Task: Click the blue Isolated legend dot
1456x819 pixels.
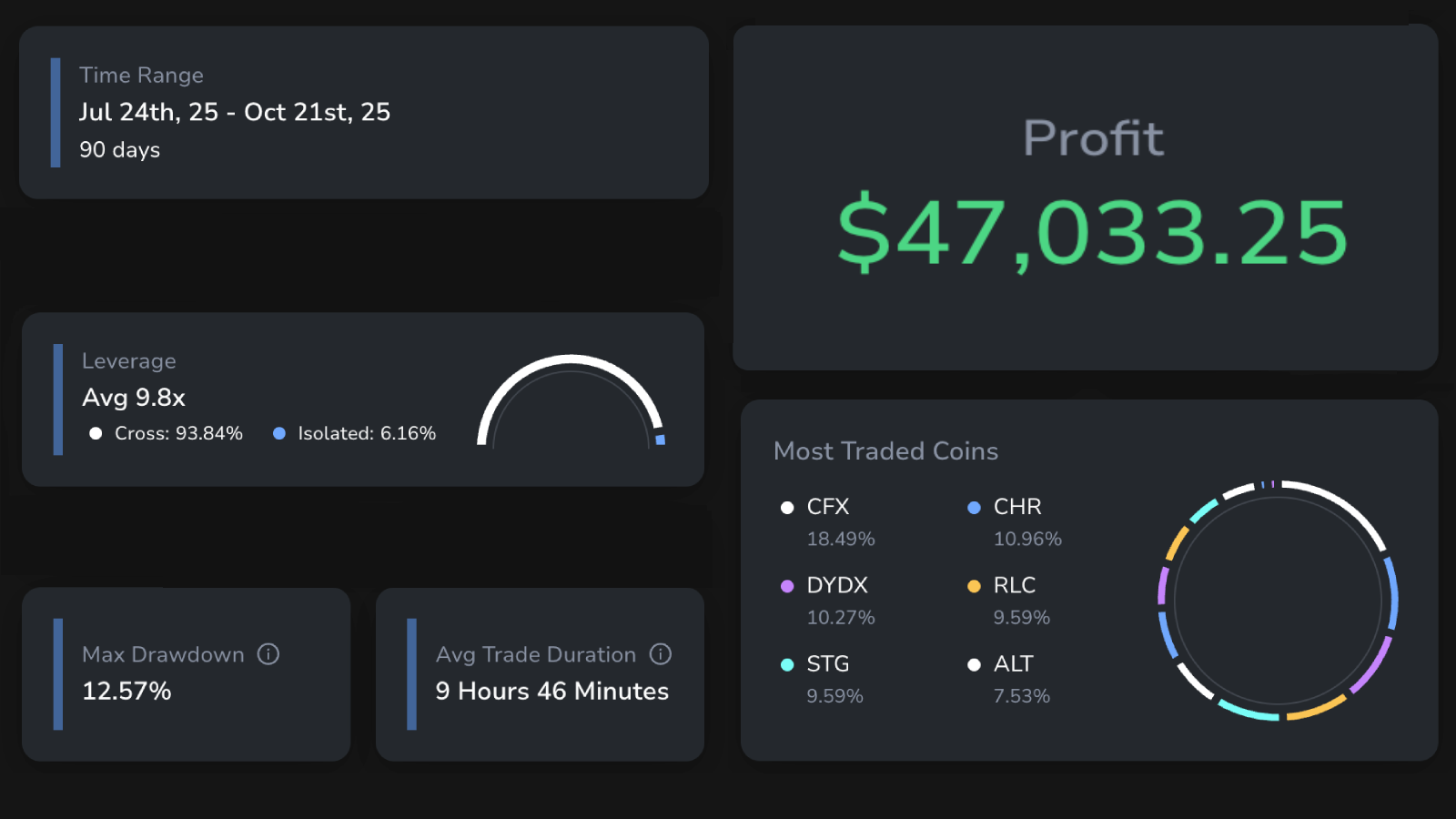Action: pyautogui.click(x=279, y=433)
